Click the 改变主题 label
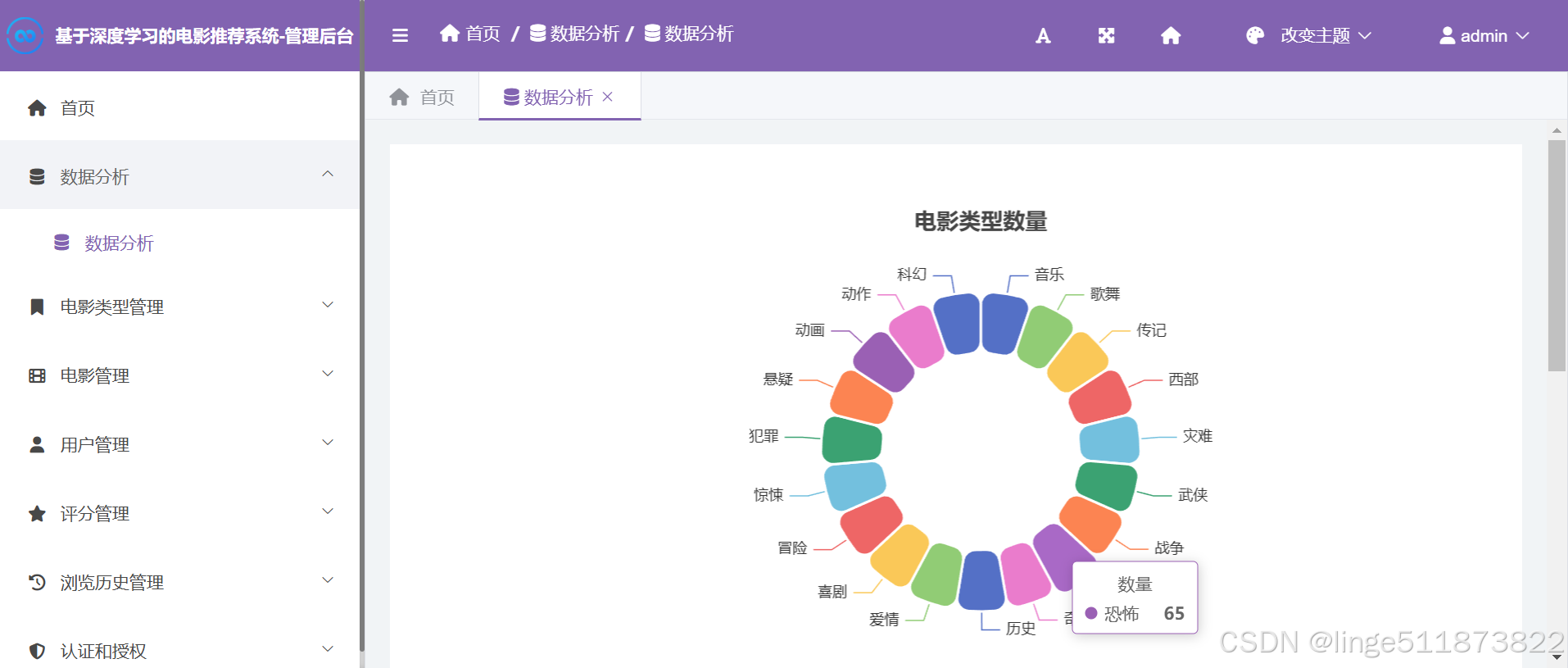 (1315, 35)
